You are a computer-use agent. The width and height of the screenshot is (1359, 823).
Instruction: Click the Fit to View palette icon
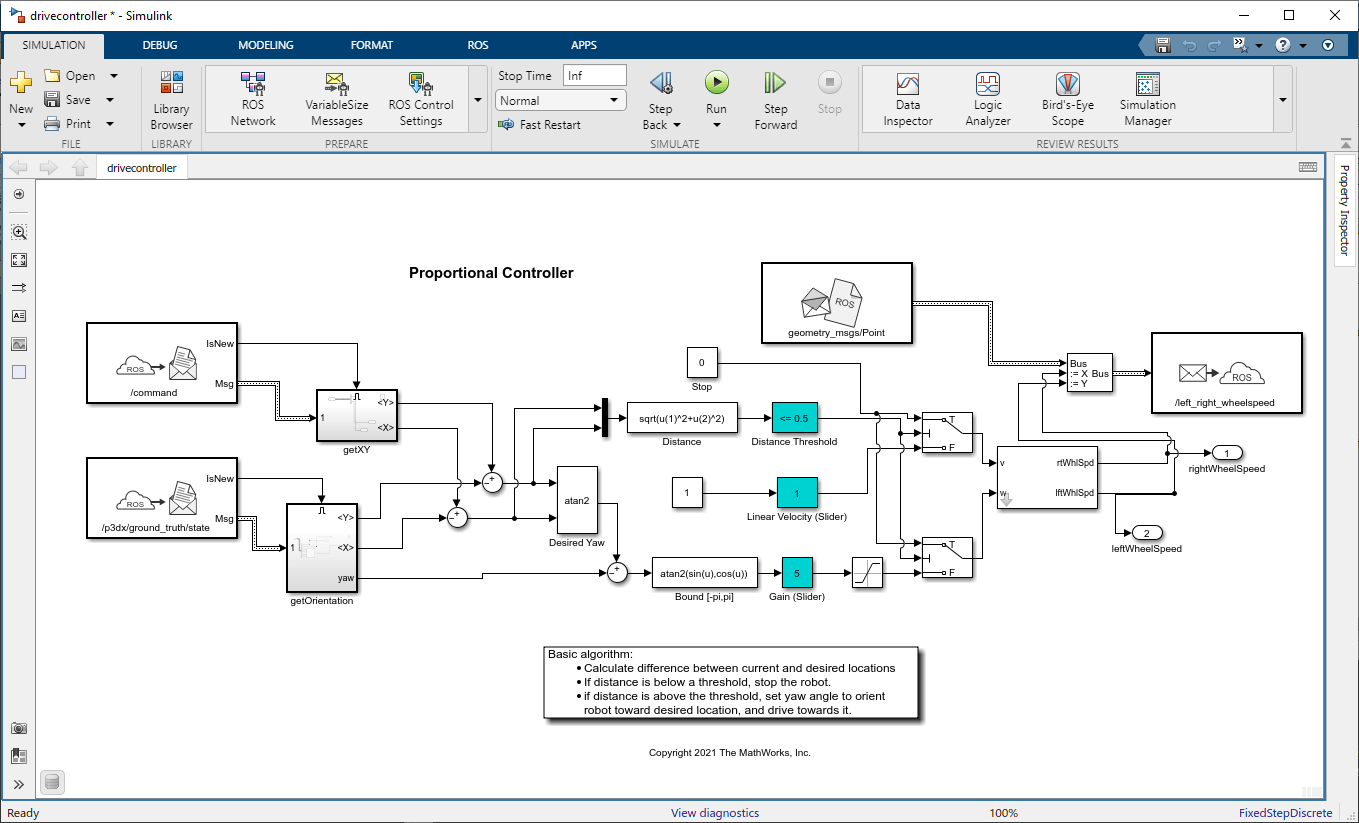[x=19, y=260]
